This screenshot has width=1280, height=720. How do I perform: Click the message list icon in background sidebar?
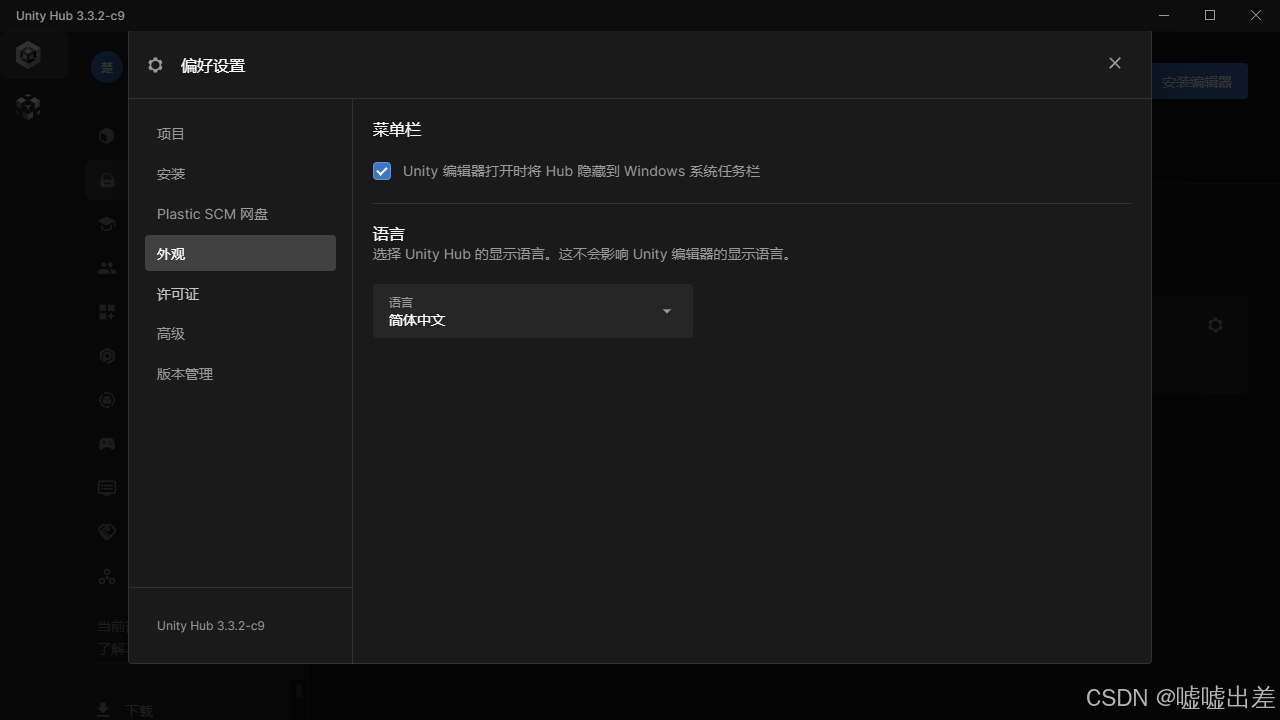point(107,488)
